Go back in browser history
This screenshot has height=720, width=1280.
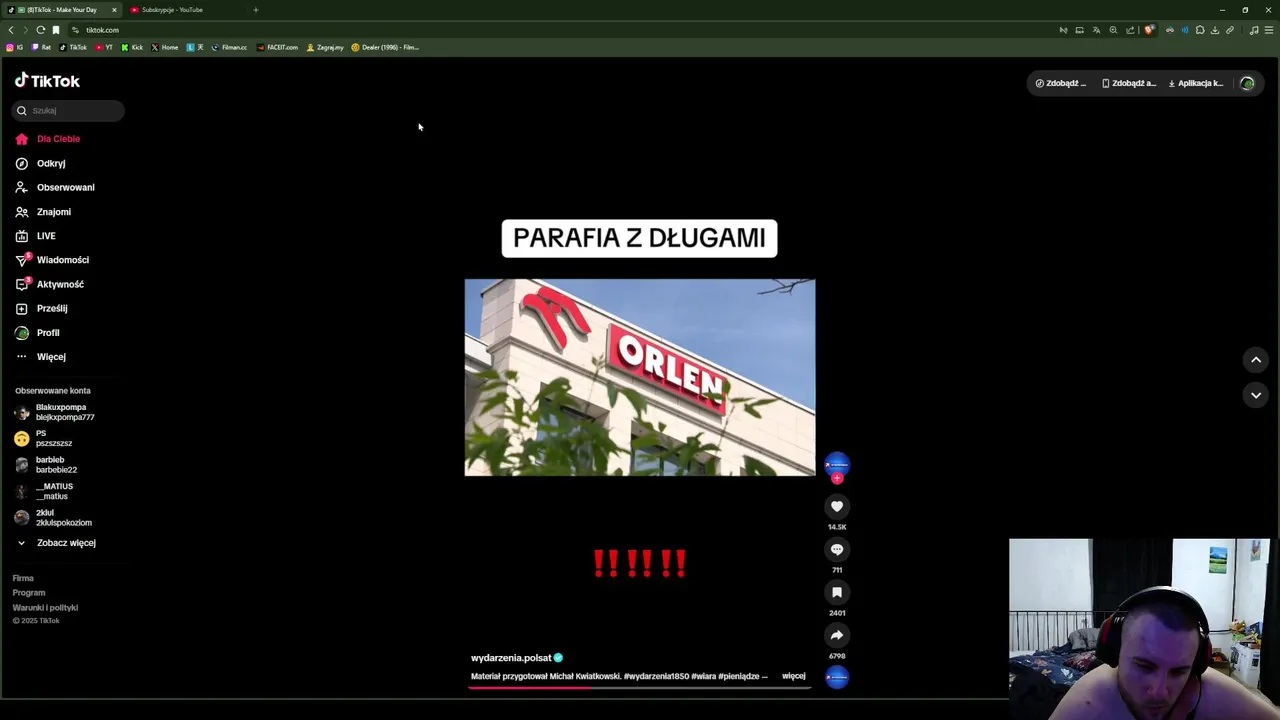[x=11, y=30]
